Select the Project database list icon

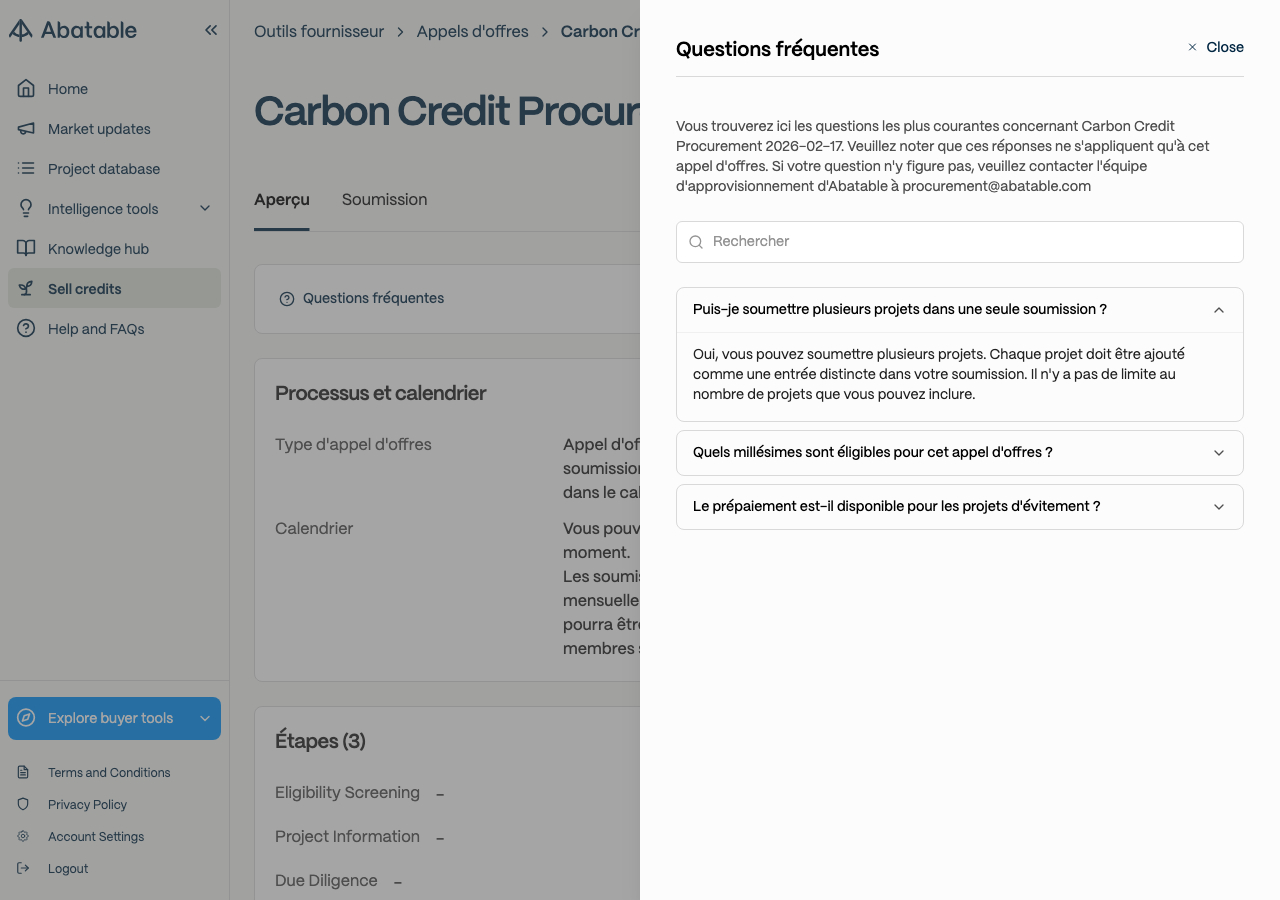(26, 169)
